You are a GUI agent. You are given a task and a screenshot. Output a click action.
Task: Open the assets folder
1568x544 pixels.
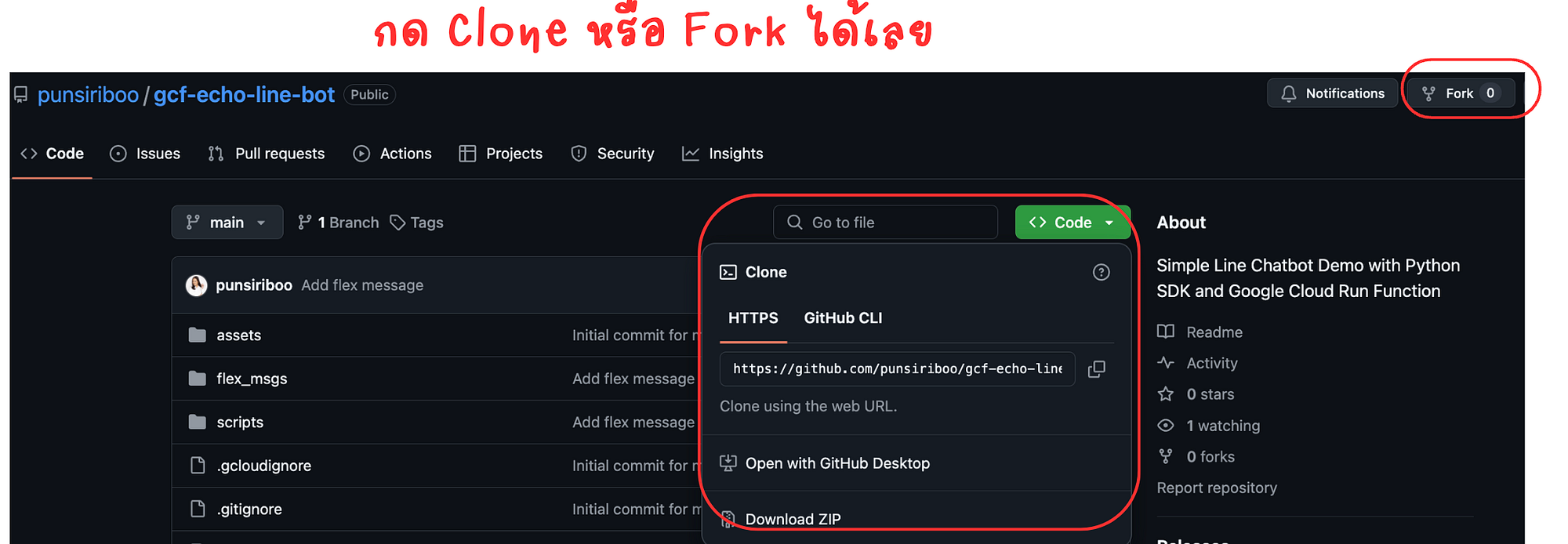(238, 335)
